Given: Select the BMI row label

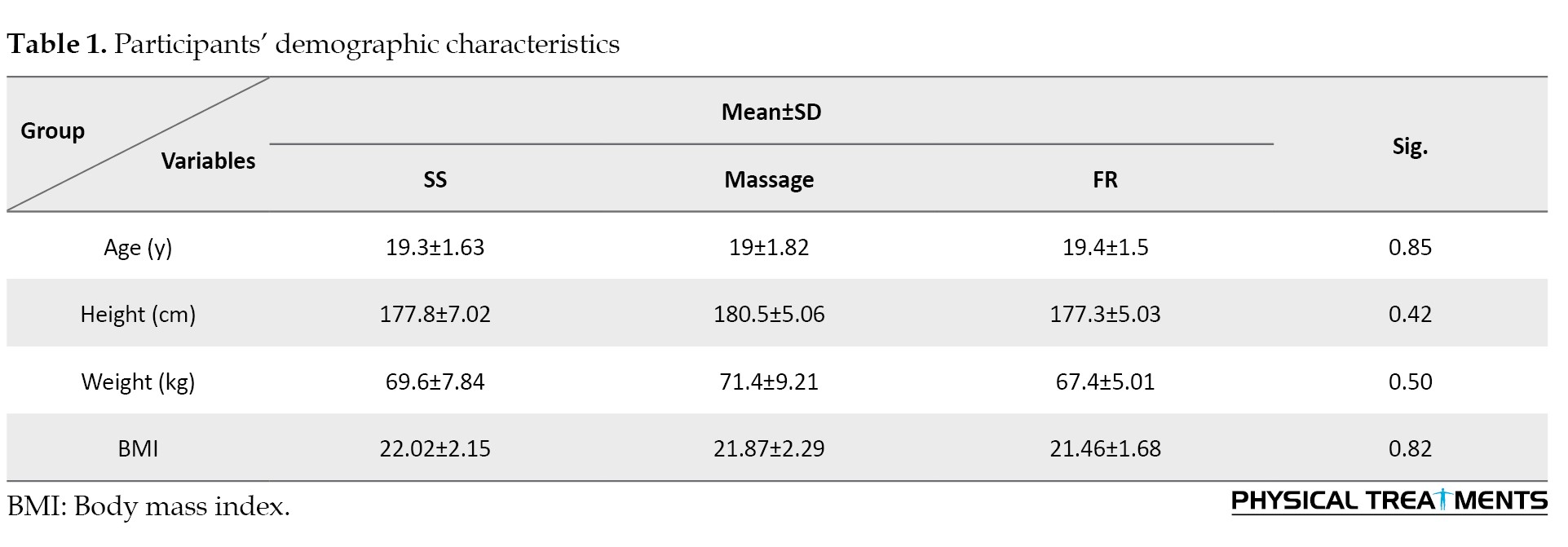Looking at the screenshot, I should tap(138, 448).
